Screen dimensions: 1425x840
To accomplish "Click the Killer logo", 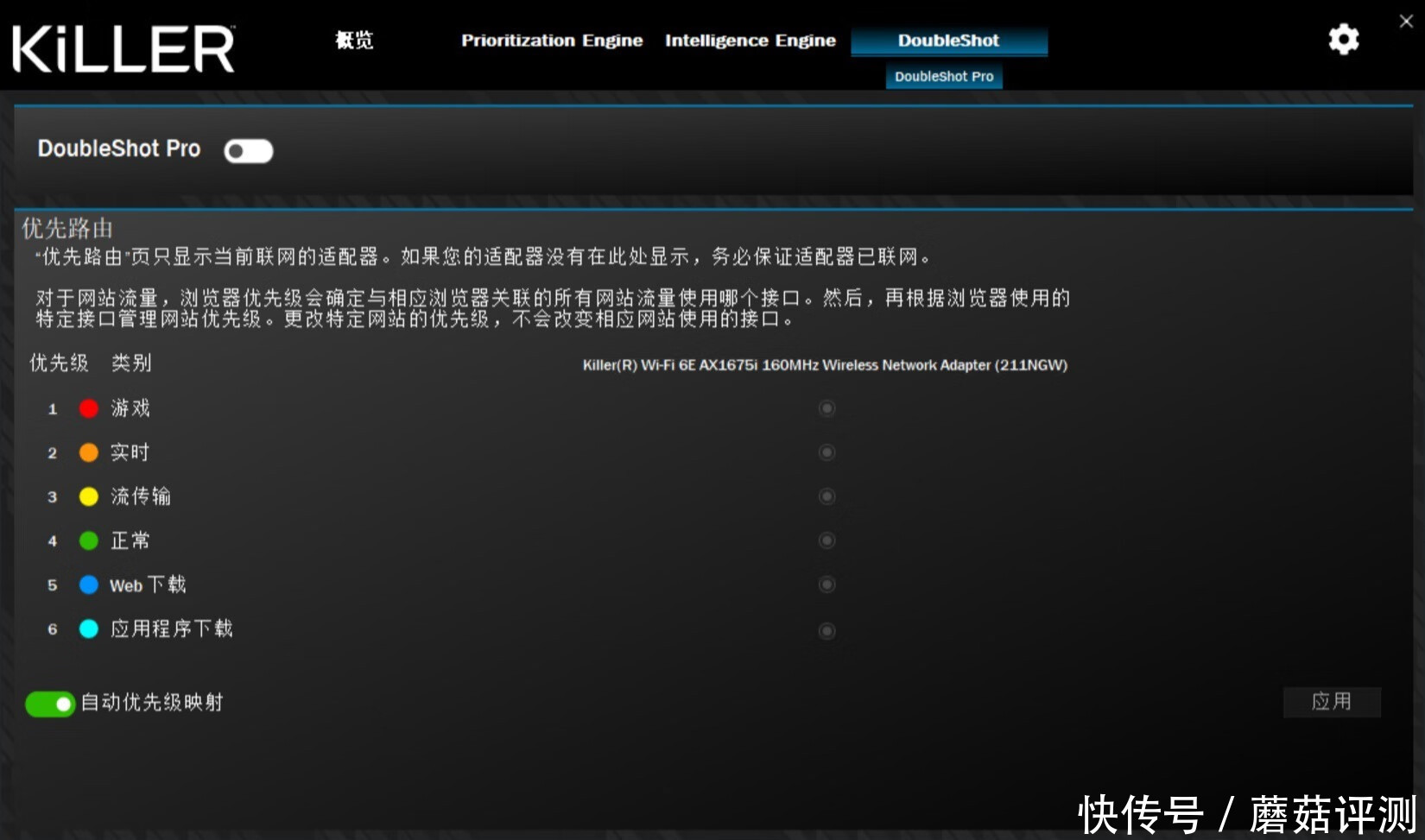I will pyautogui.click(x=123, y=48).
